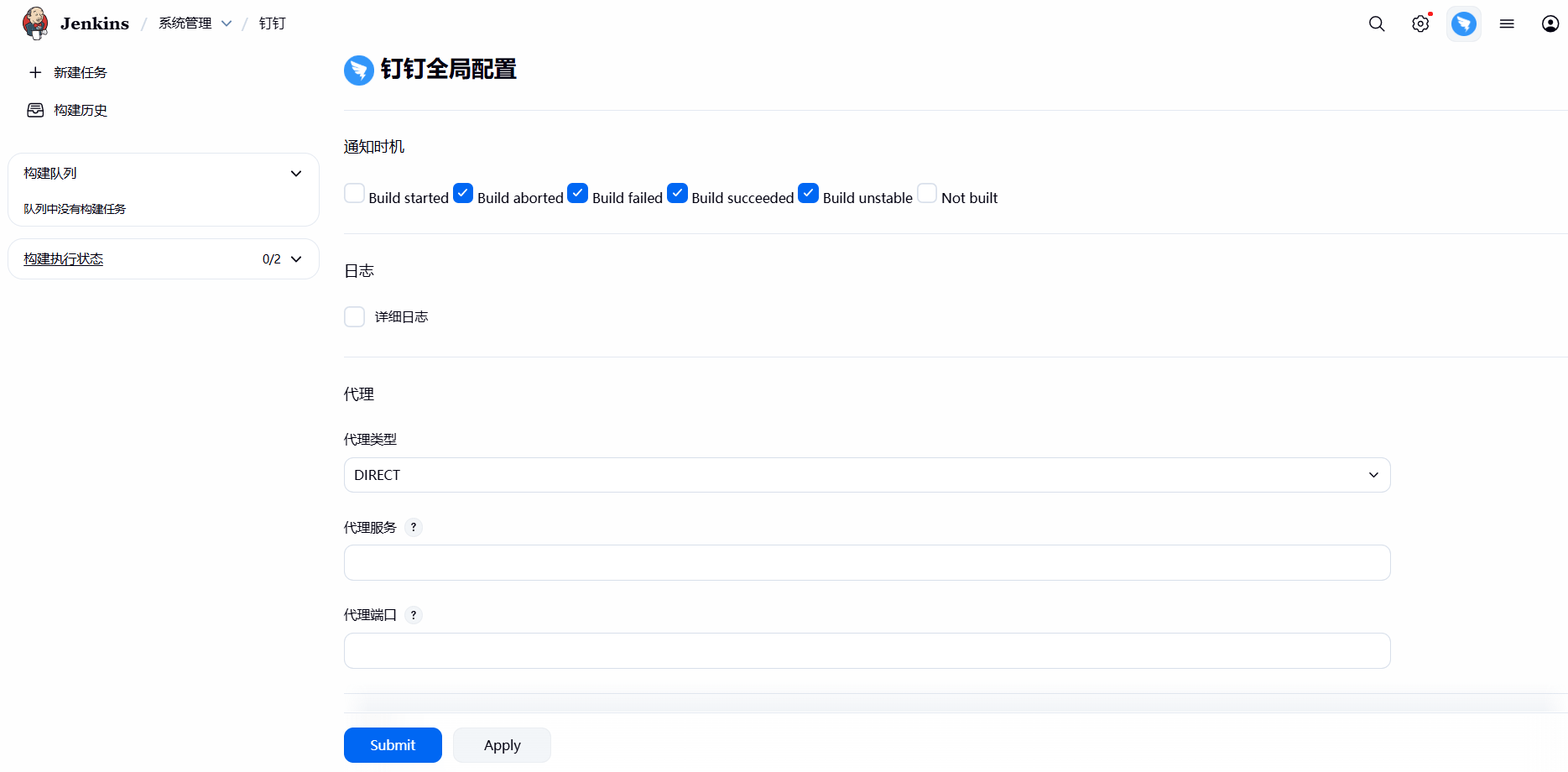The width and height of the screenshot is (1568, 772).
Task: Click the help icon beside 代理端口
Action: (x=414, y=615)
